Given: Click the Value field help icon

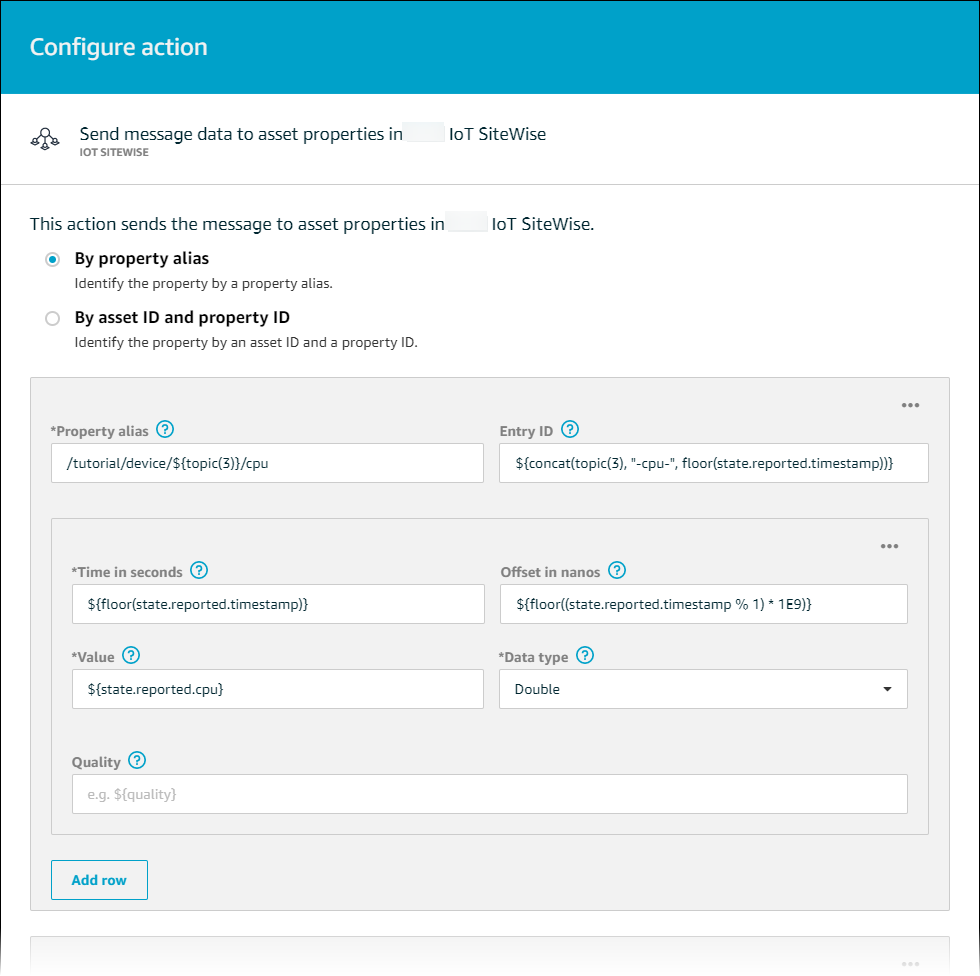Looking at the screenshot, I should 130,656.
